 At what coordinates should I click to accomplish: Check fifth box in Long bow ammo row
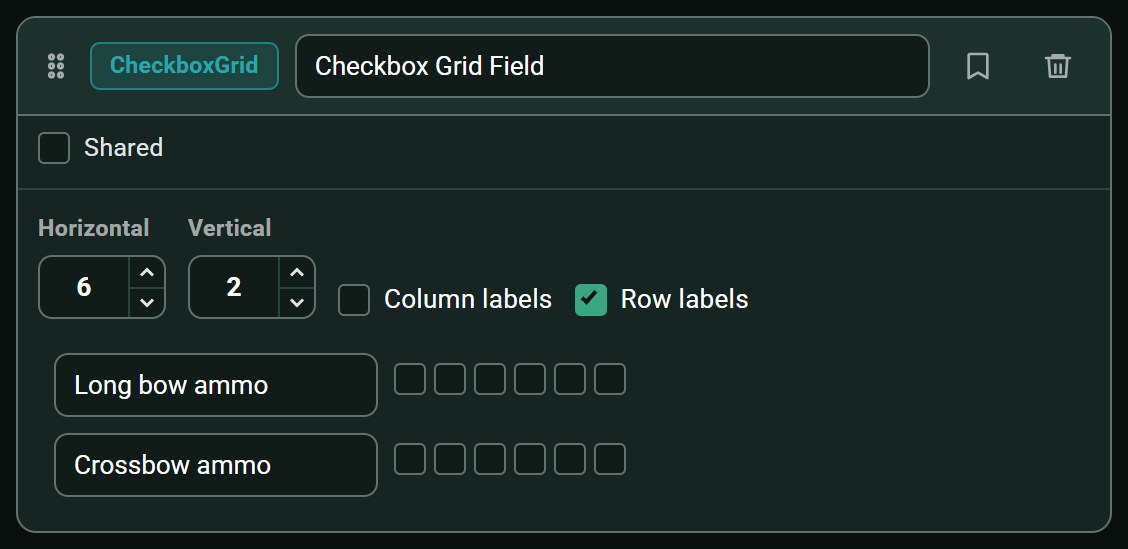(570, 379)
